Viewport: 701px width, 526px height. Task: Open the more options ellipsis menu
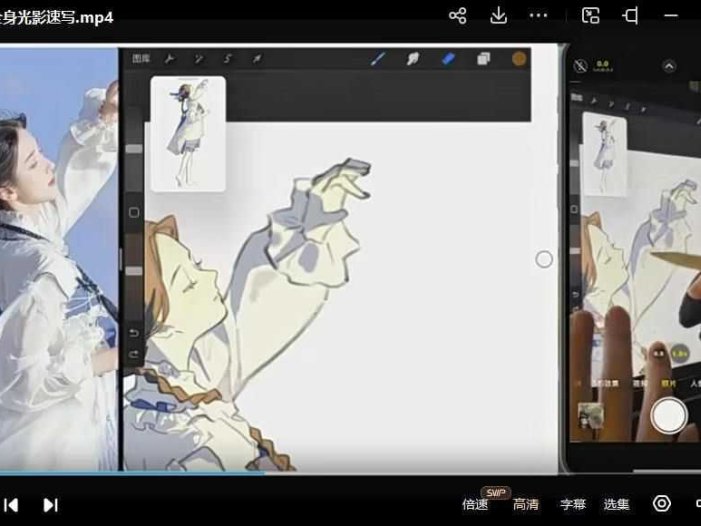coord(538,16)
